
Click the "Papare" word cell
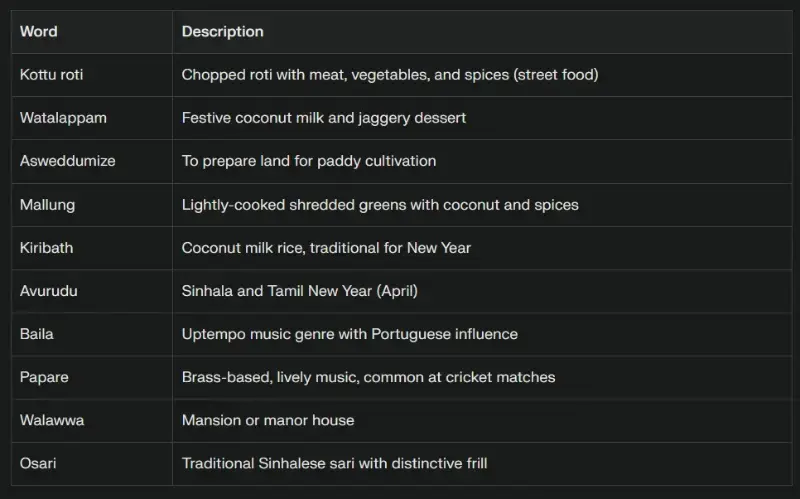click(x=44, y=377)
